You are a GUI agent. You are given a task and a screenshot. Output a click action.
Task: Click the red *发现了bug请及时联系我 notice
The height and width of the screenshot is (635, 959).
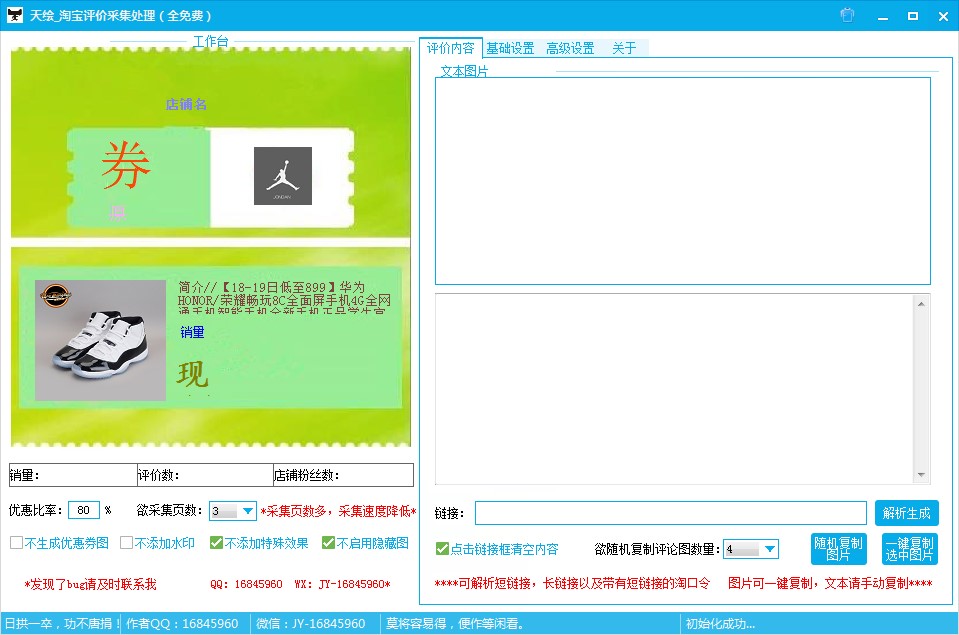[x=91, y=584]
